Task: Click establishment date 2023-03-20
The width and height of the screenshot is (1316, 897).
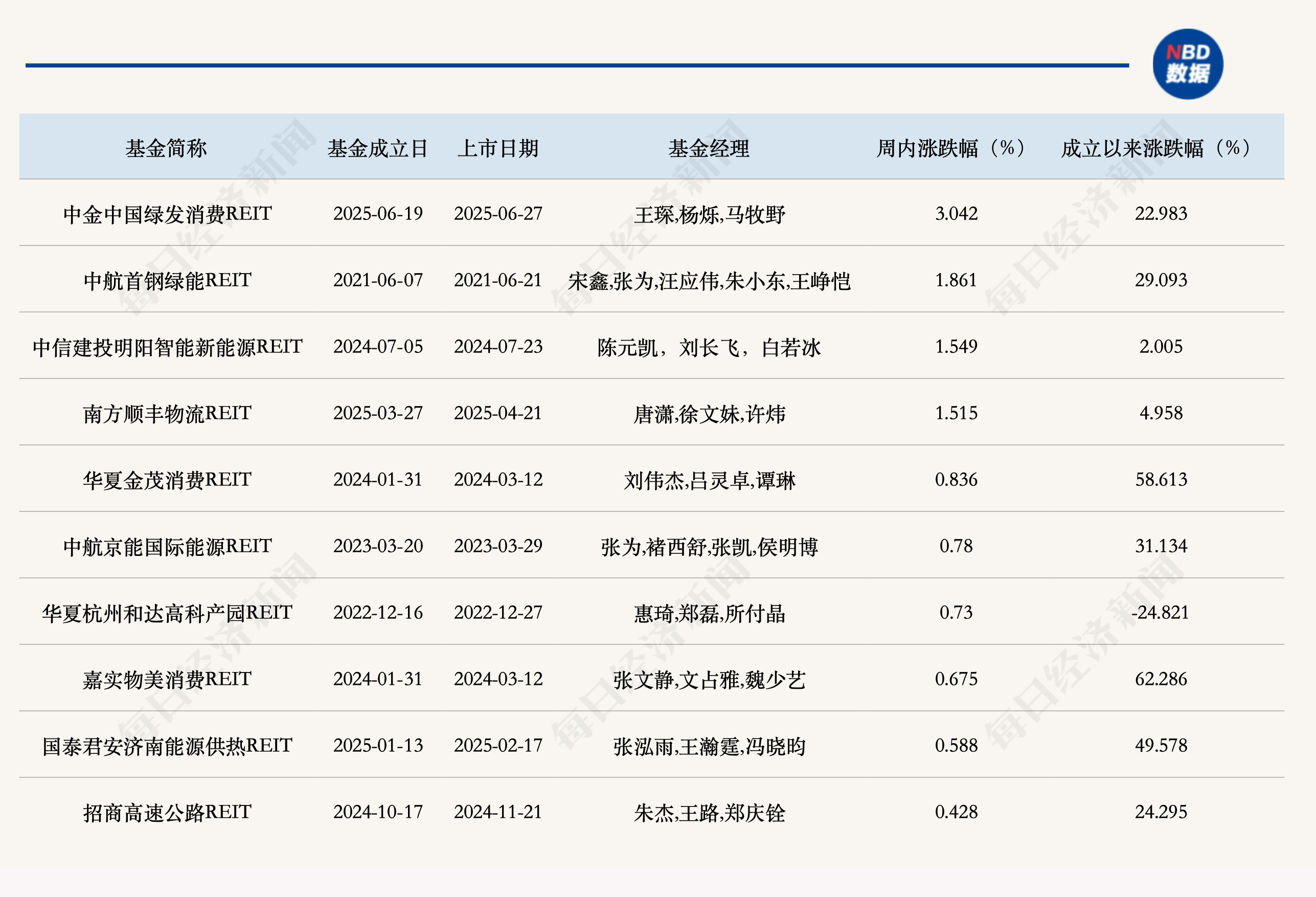Action: pos(378,546)
